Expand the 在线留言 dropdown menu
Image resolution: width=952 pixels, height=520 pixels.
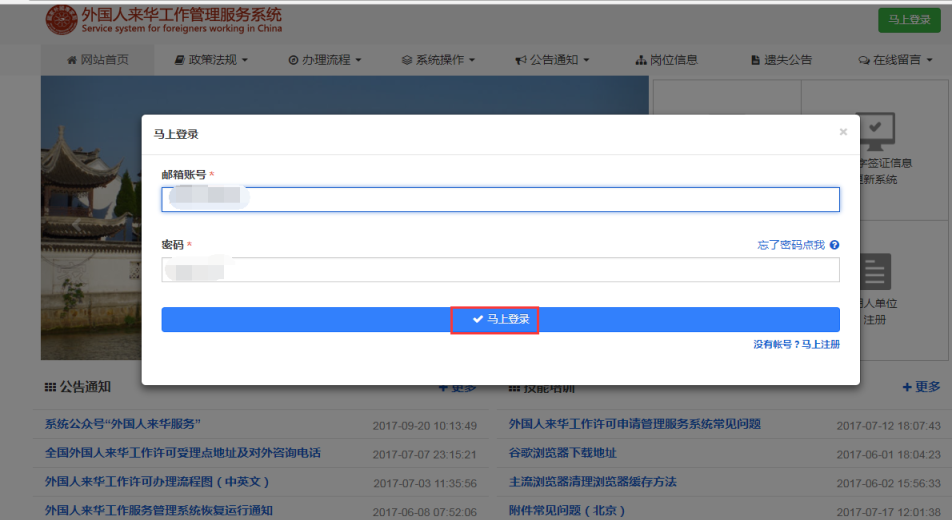[x=896, y=60]
